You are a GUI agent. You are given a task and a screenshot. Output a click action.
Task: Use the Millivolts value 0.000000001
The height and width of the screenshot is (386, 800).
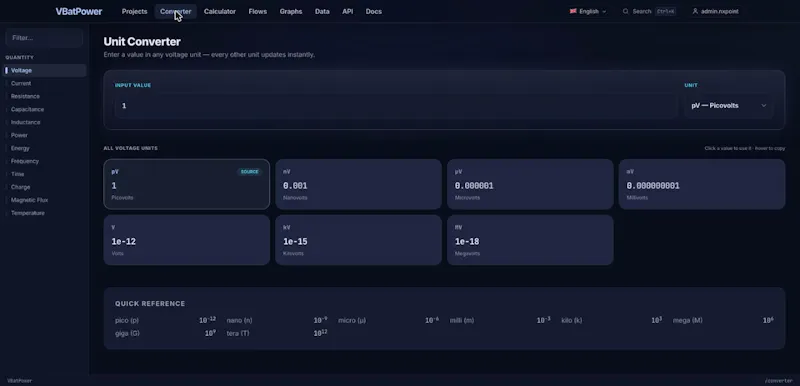pyautogui.click(x=653, y=186)
